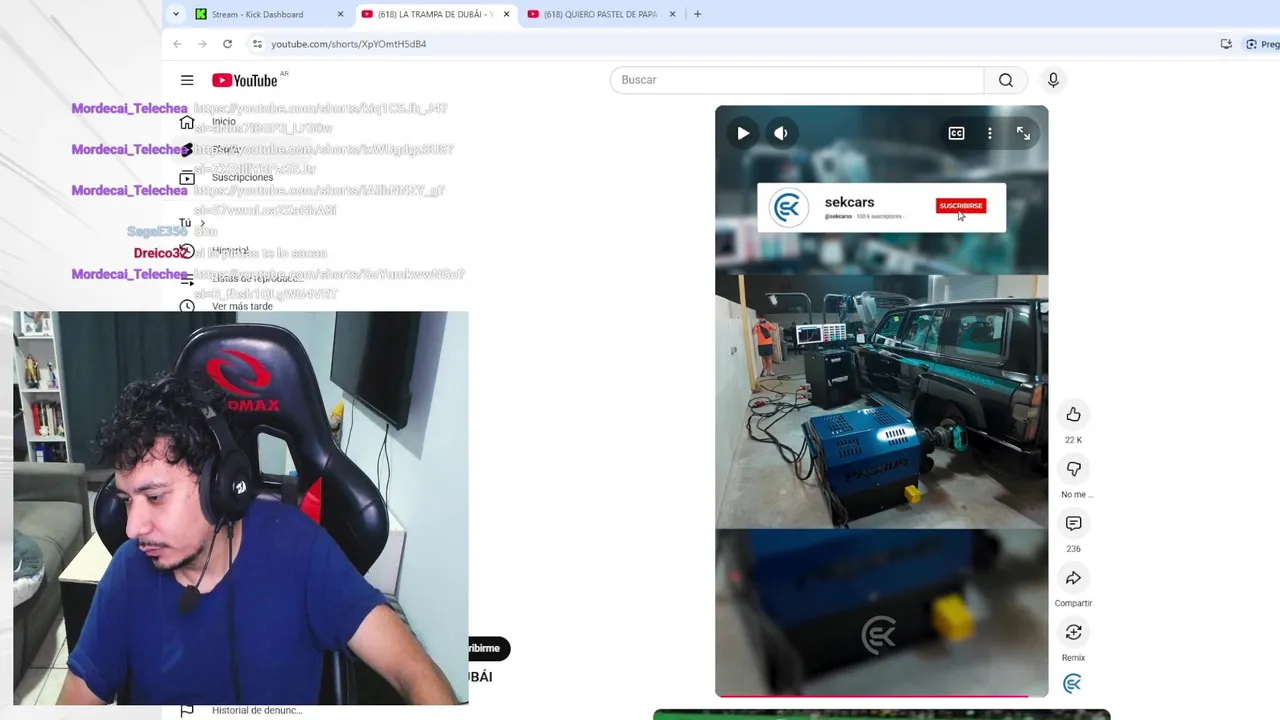Dislike the Short
Viewport: 1280px width, 720px height.
coord(1073,469)
